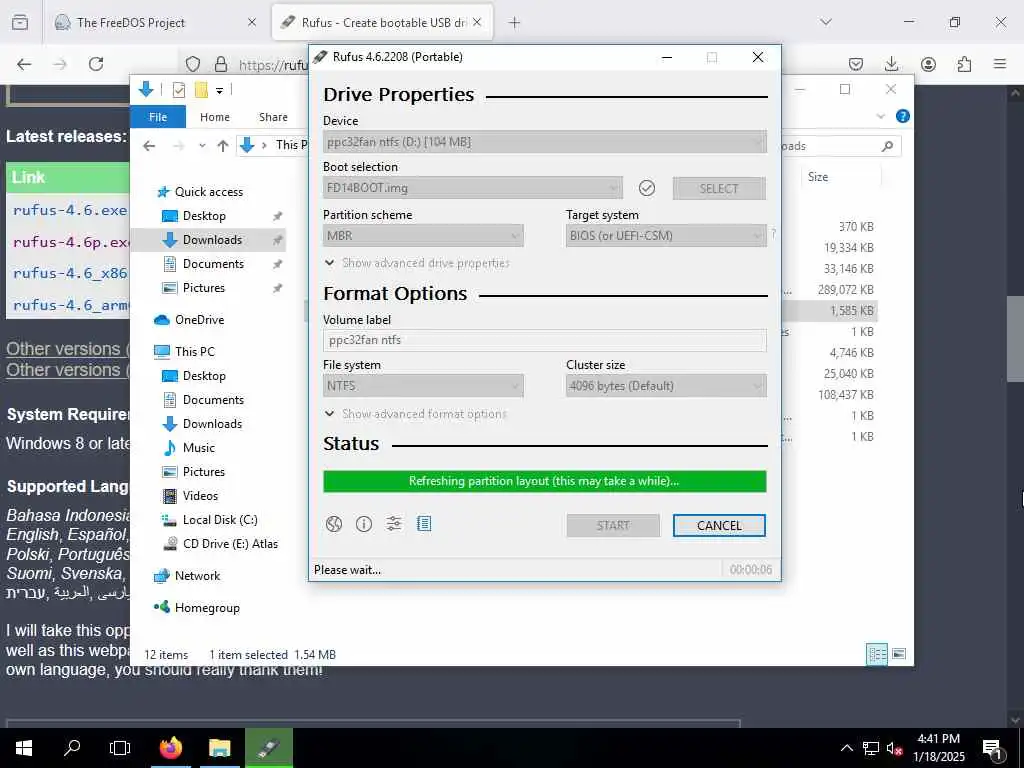Open Rufus language selection globe icon

tap(334, 524)
